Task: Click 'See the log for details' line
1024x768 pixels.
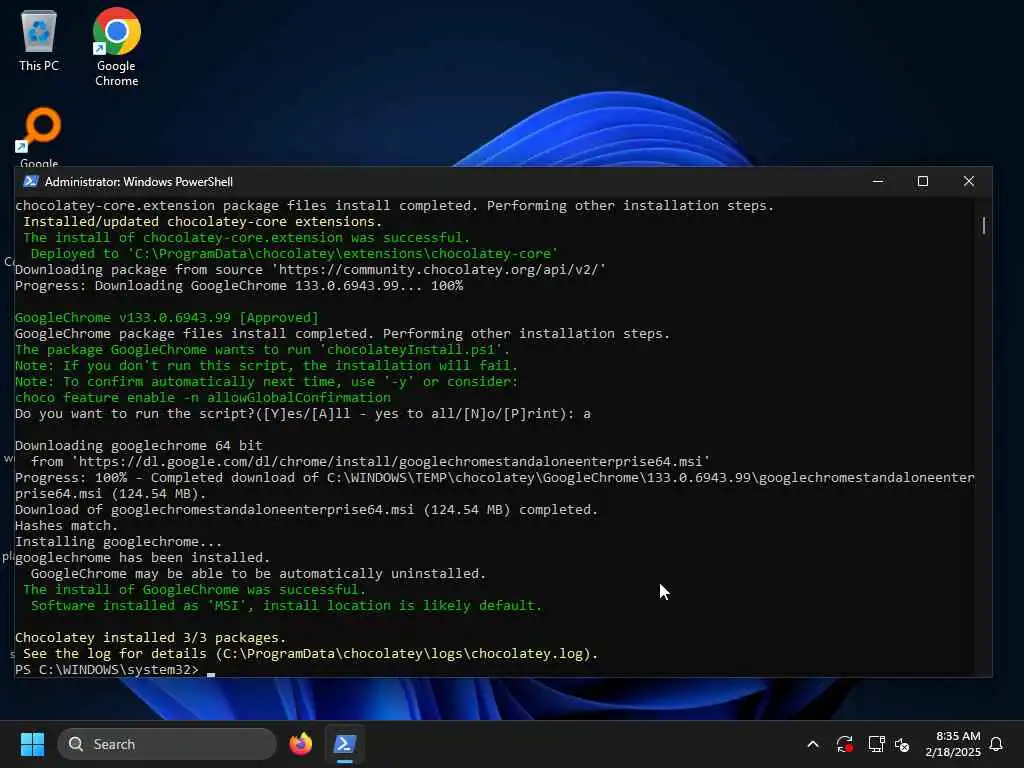Action: tap(311, 653)
